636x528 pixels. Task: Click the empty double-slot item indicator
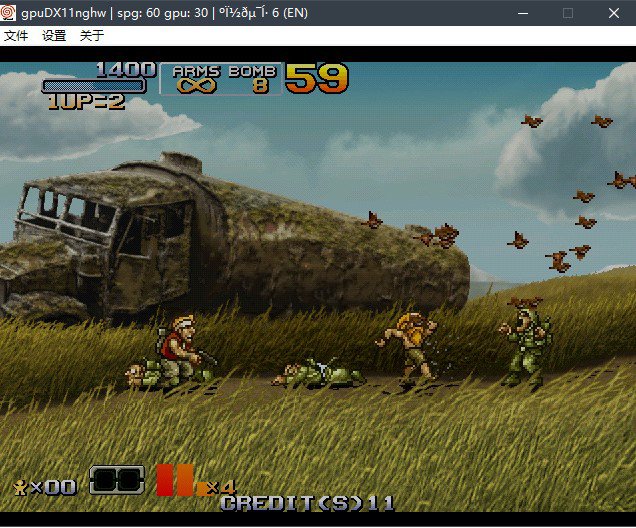point(117,480)
